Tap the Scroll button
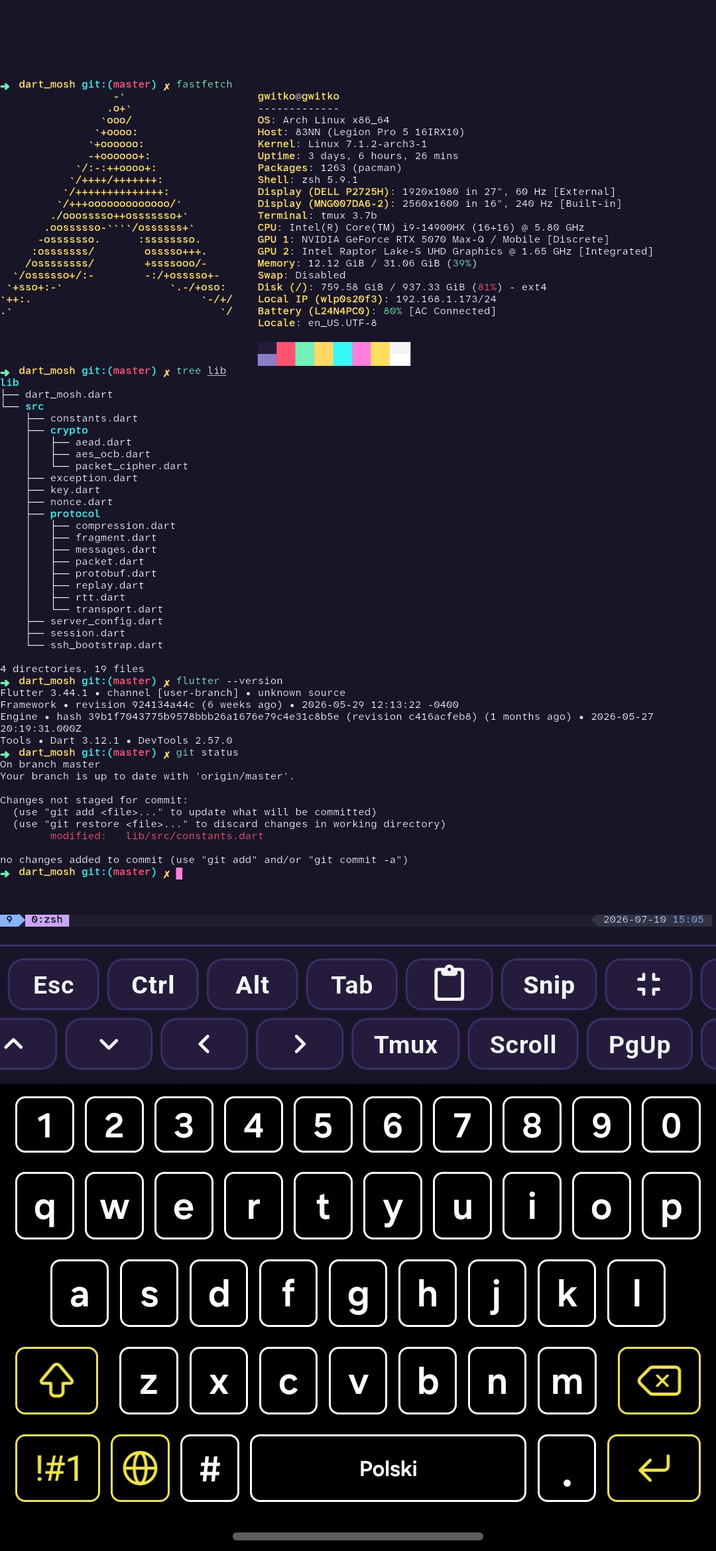 [523, 1044]
